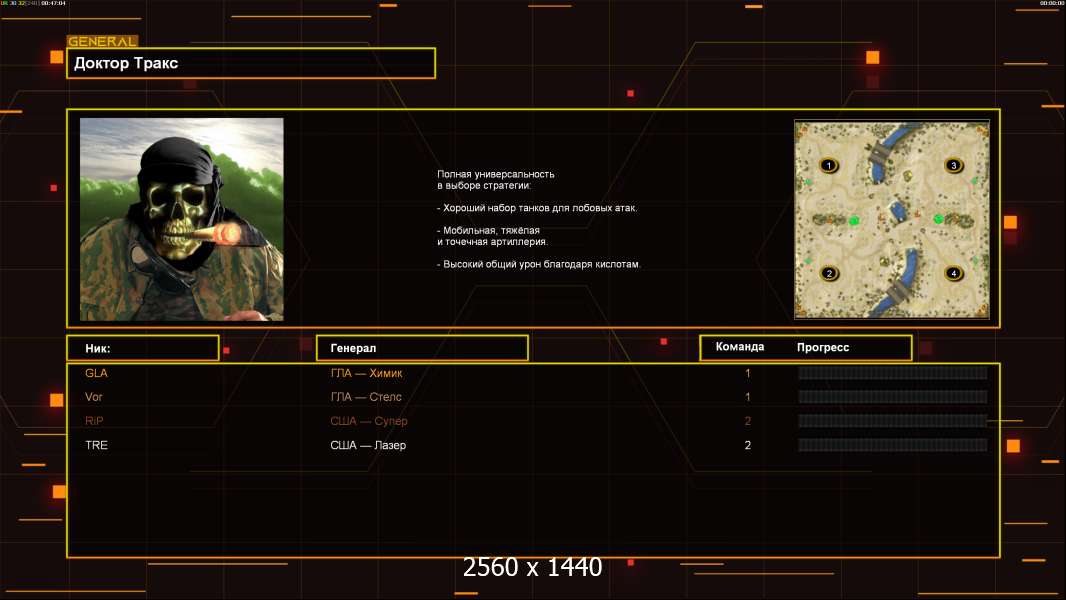Select player GLA in the list
The height and width of the screenshot is (600, 1066).
click(x=96, y=373)
